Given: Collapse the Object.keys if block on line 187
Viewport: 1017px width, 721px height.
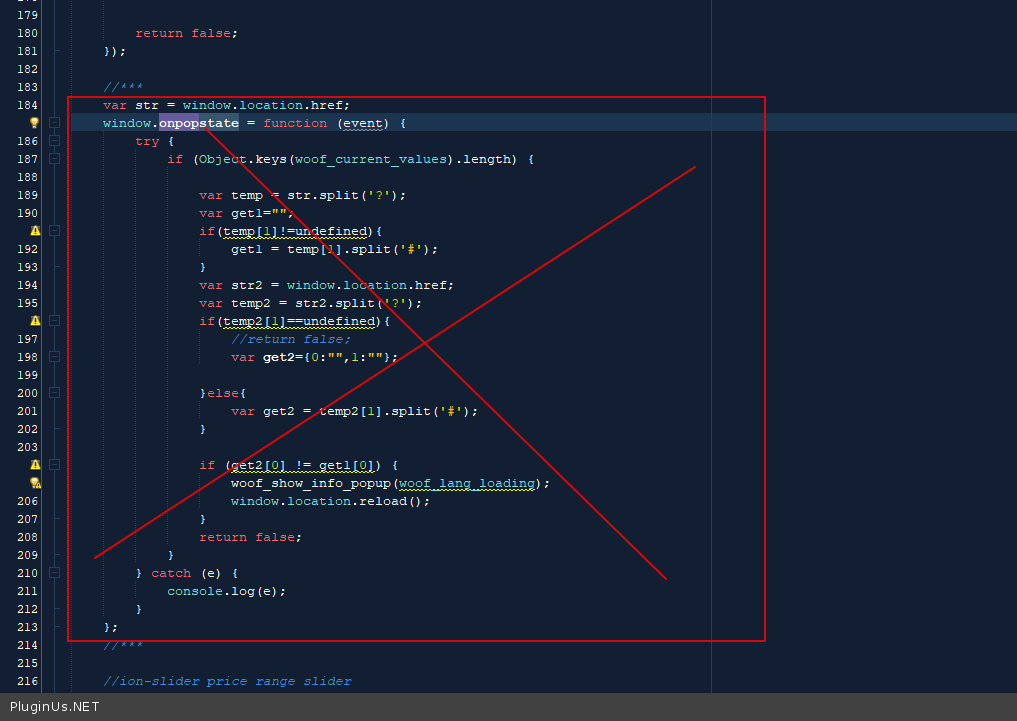Looking at the screenshot, I should (x=55, y=159).
